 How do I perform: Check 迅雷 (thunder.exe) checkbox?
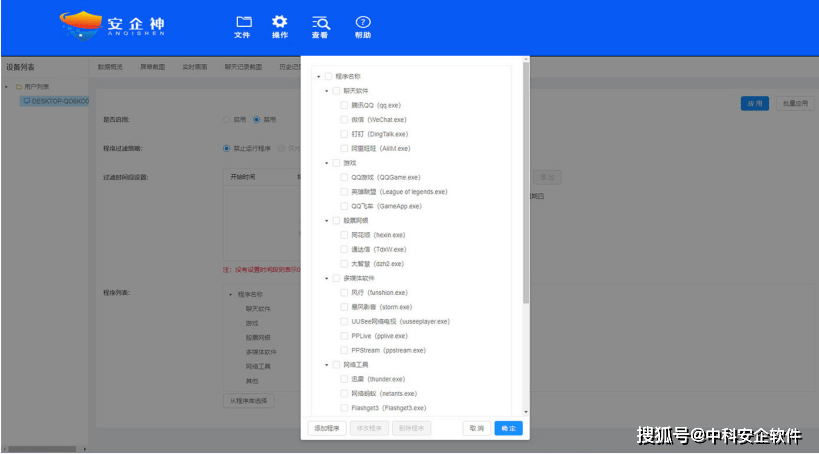click(344, 379)
